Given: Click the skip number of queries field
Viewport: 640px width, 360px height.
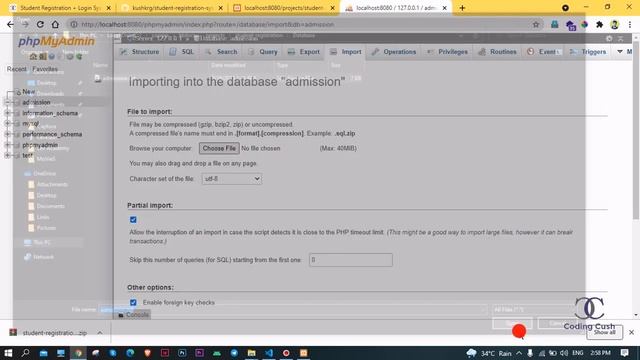Looking at the screenshot, I should pyautogui.click(x=351, y=260).
